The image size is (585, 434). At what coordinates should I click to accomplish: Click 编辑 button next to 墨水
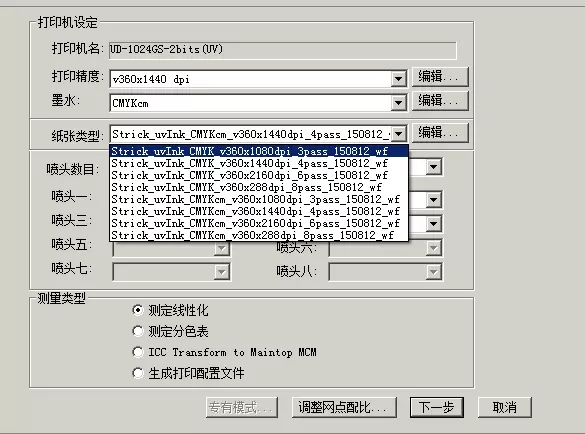coord(440,101)
